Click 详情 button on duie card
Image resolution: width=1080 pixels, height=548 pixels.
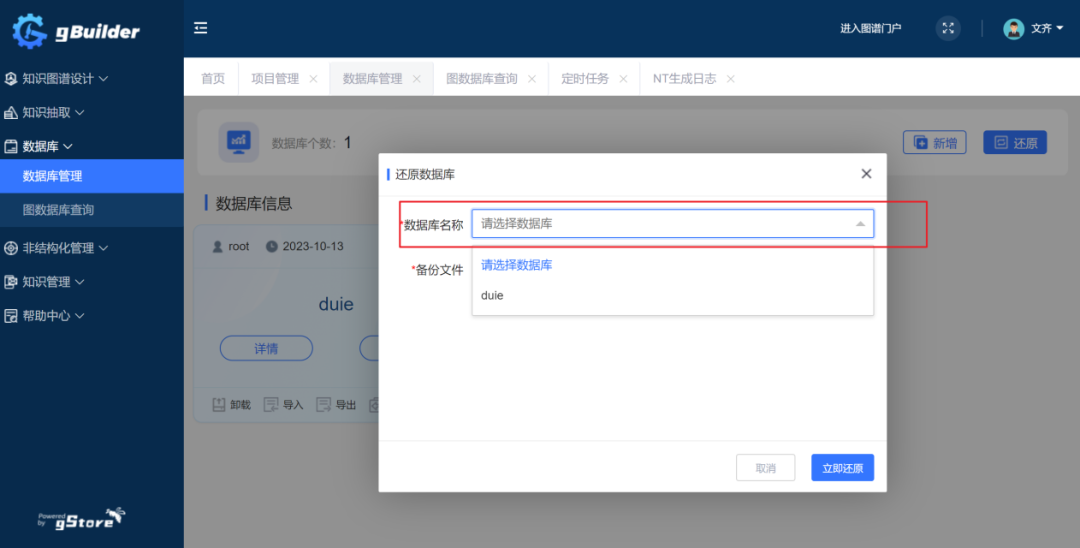pos(267,348)
